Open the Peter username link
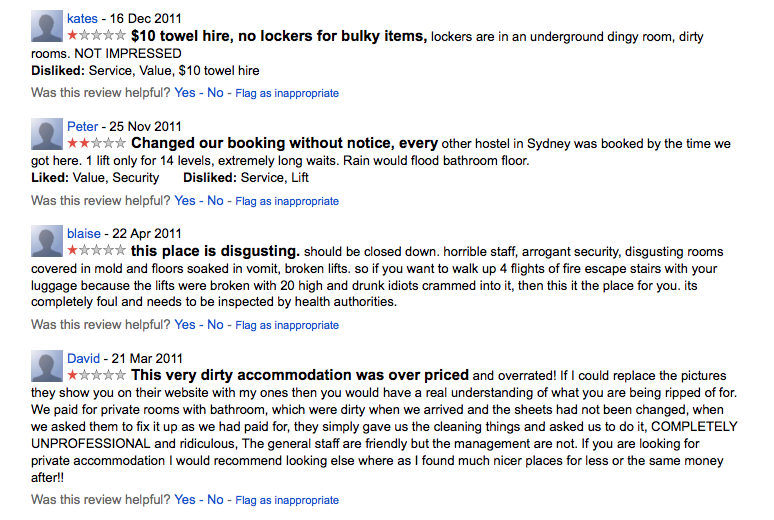The height and width of the screenshot is (520, 774). [x=83, y=127]
